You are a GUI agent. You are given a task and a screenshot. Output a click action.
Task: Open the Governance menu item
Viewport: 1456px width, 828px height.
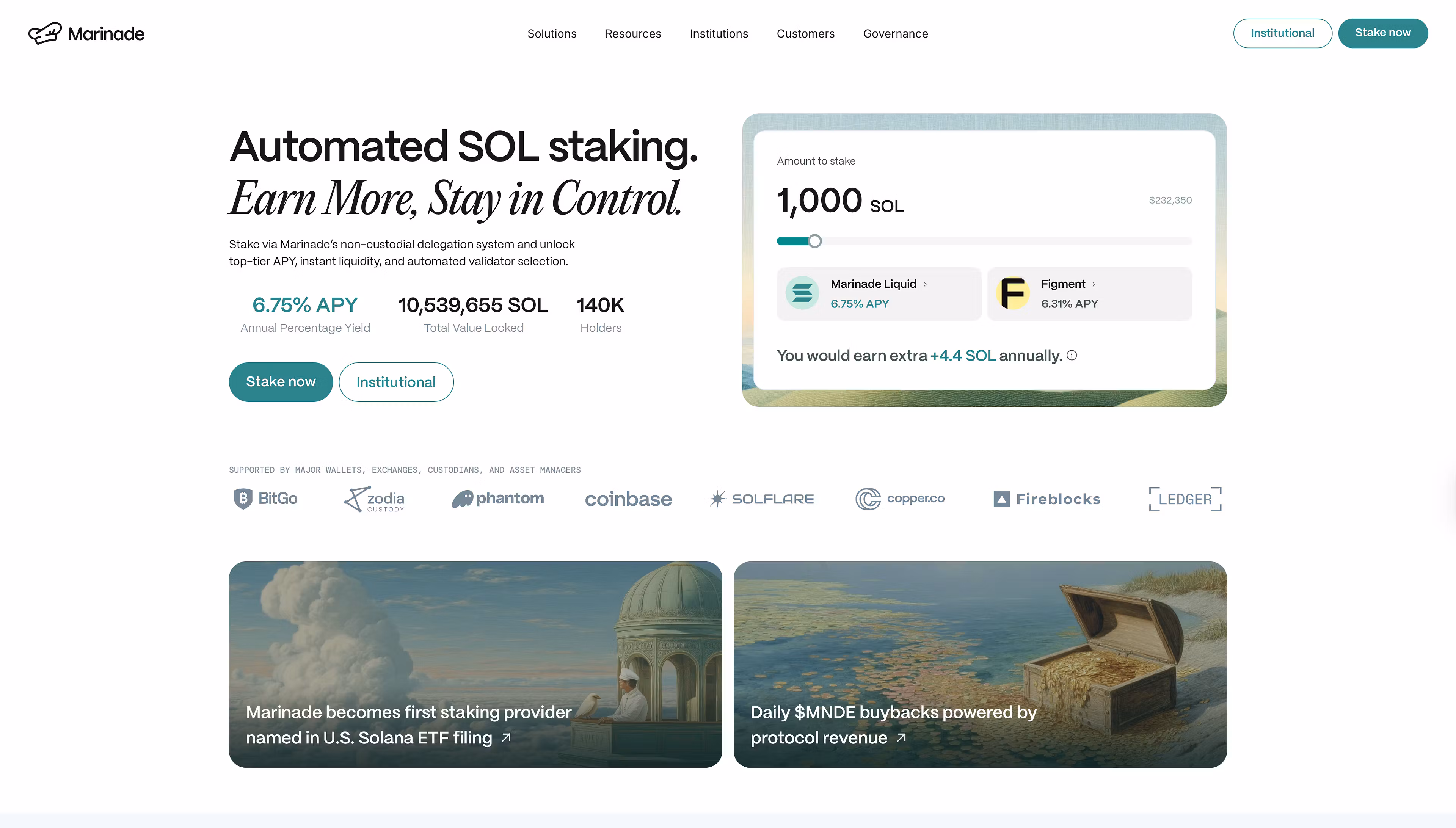pos(895,33)
